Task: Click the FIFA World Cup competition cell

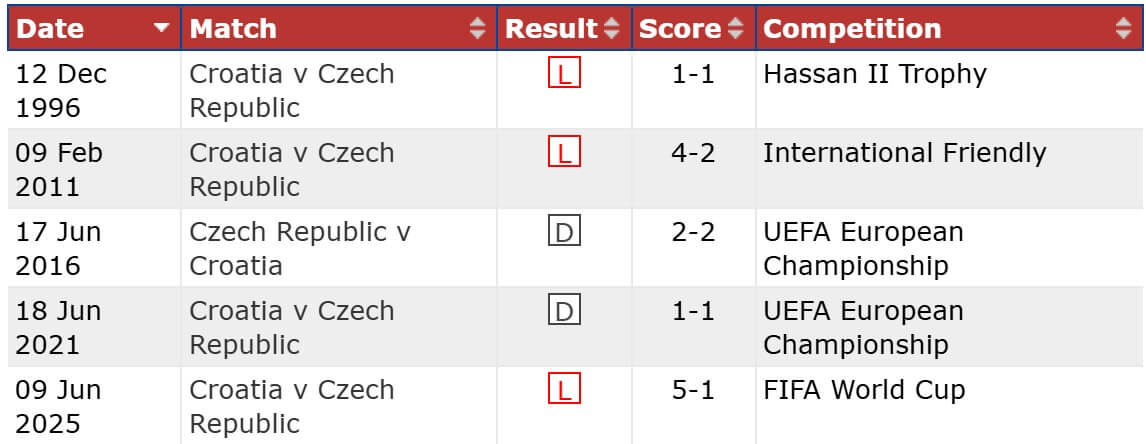Action: point(864,390)
